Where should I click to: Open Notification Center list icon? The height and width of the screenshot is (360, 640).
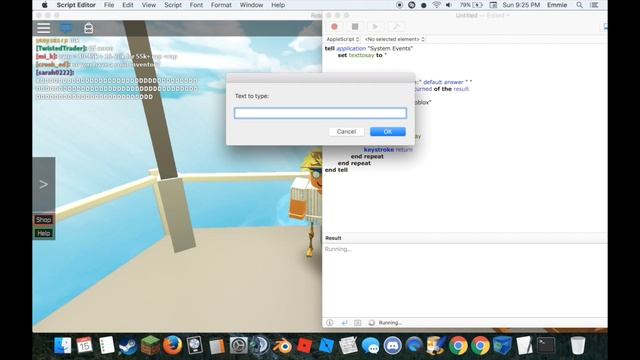(594, 5)
